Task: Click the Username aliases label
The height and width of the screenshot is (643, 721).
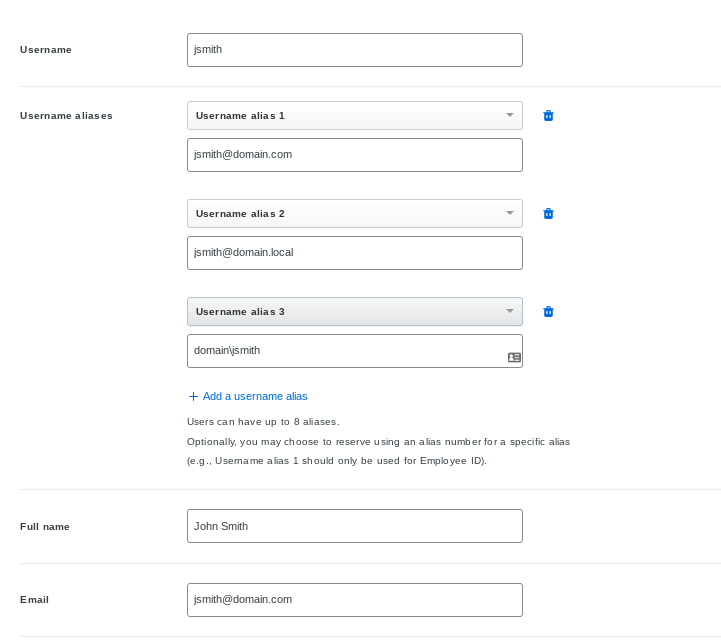Action: 66,116
